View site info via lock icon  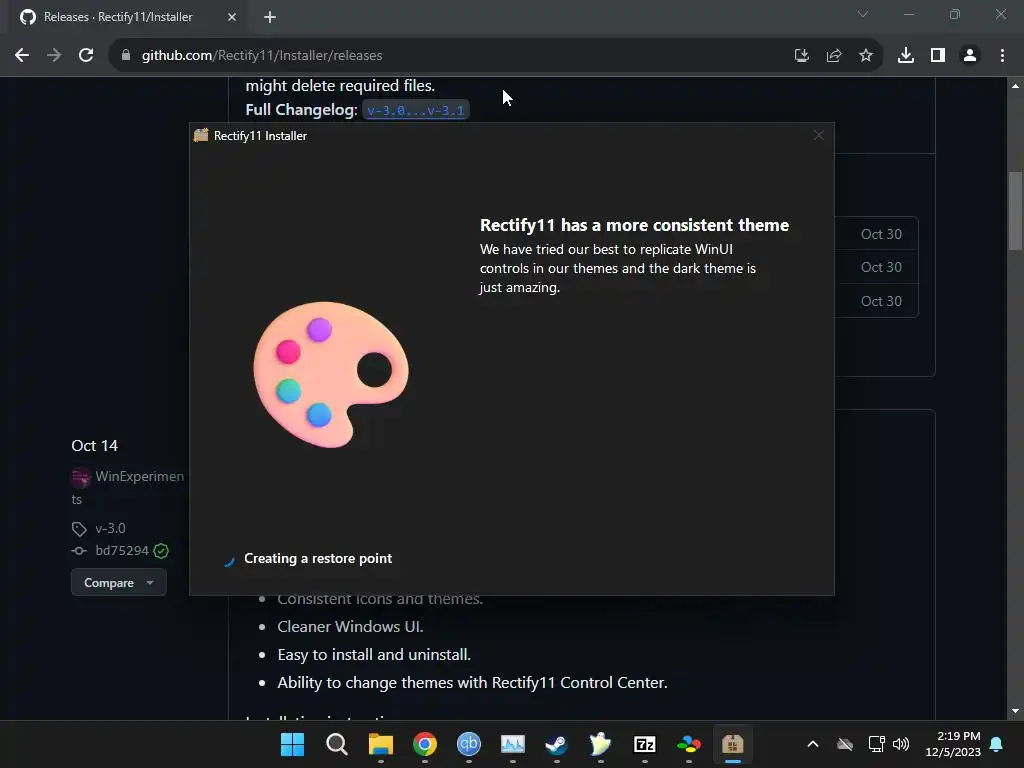click(x=125, y=56)
